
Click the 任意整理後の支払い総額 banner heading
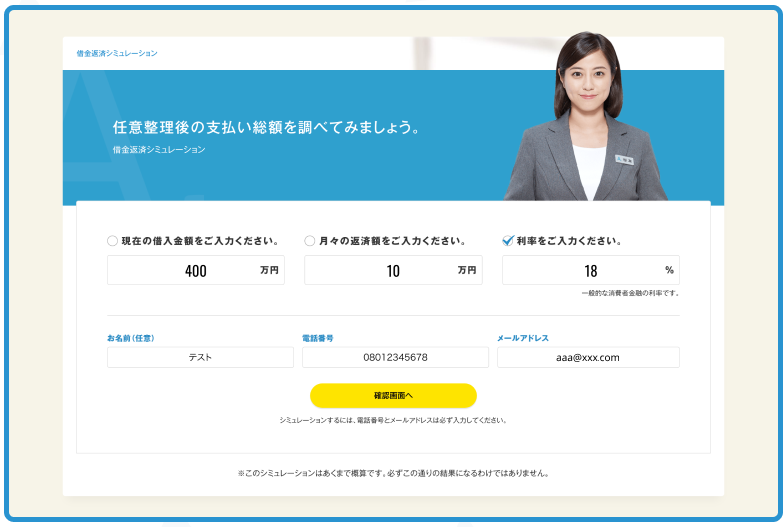pos(266,128)
